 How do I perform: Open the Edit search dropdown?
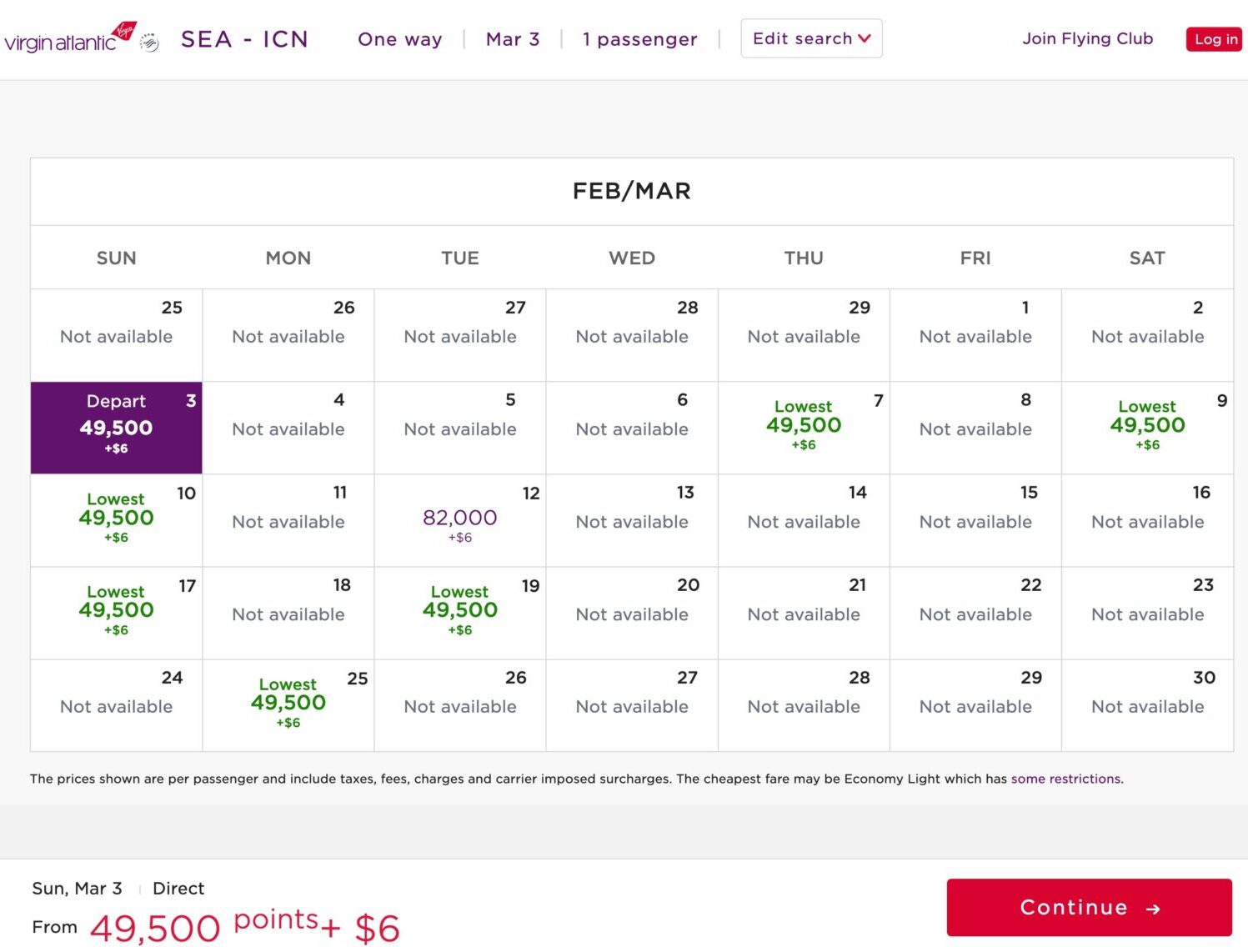tap(810, 38)
